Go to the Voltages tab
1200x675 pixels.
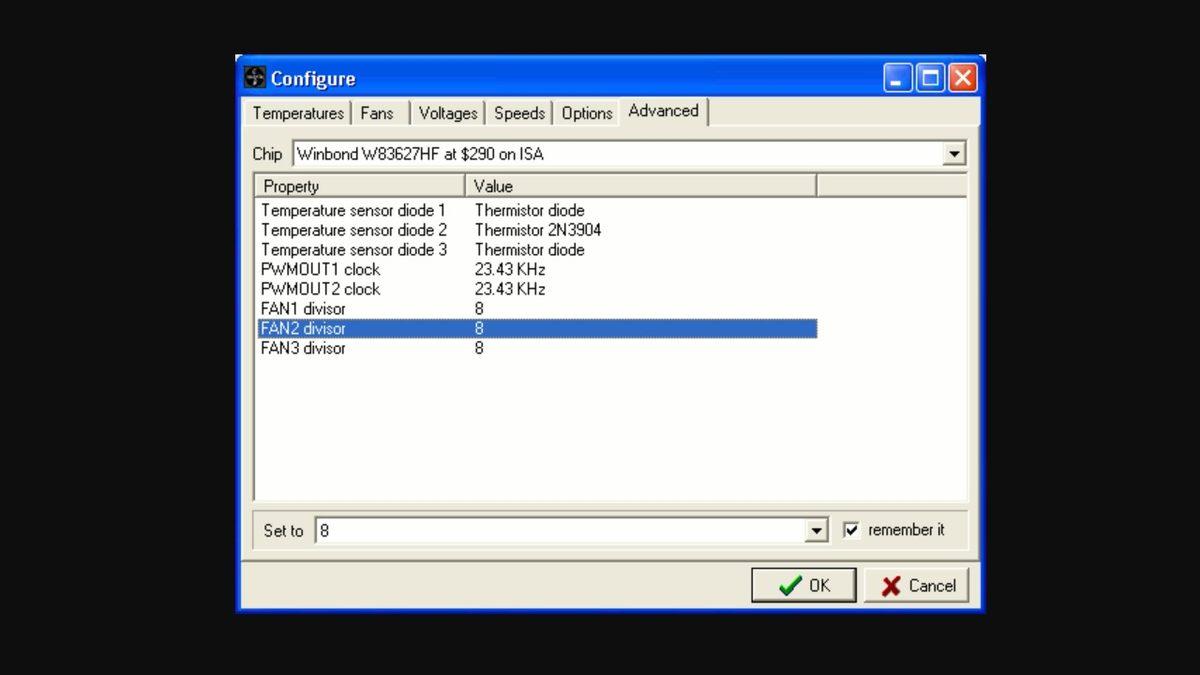tap(447, 113)
